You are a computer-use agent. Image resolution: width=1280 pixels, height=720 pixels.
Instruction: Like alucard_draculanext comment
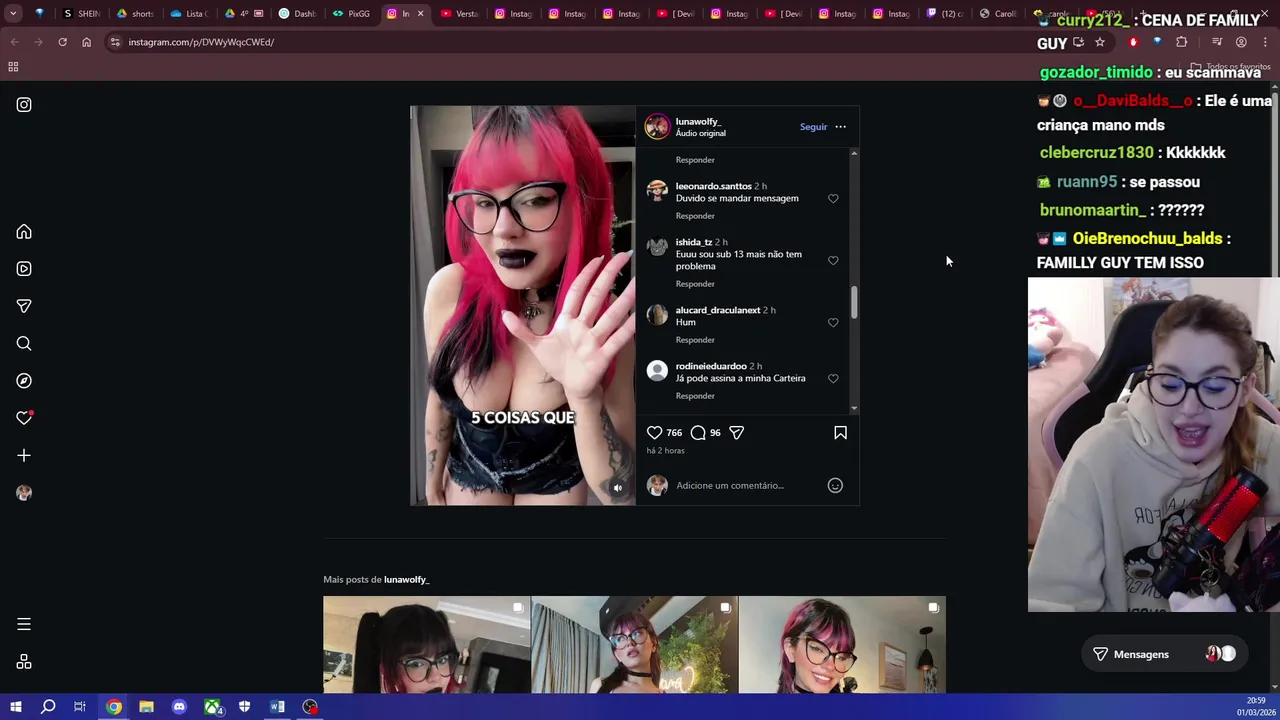(x=833, y=323)
